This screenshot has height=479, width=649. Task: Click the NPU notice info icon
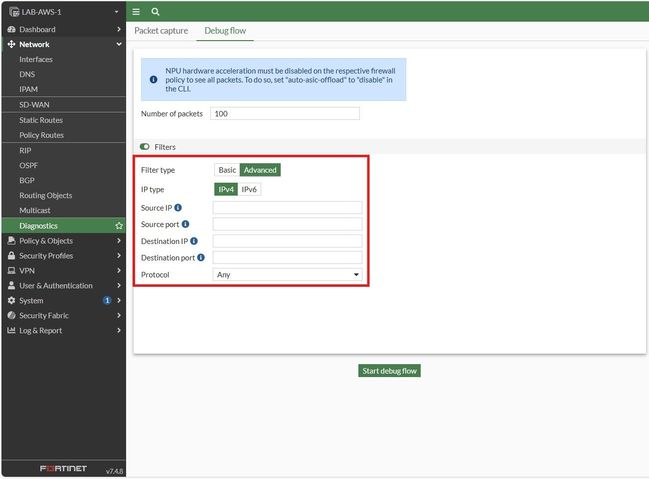(x=154, y=79)
